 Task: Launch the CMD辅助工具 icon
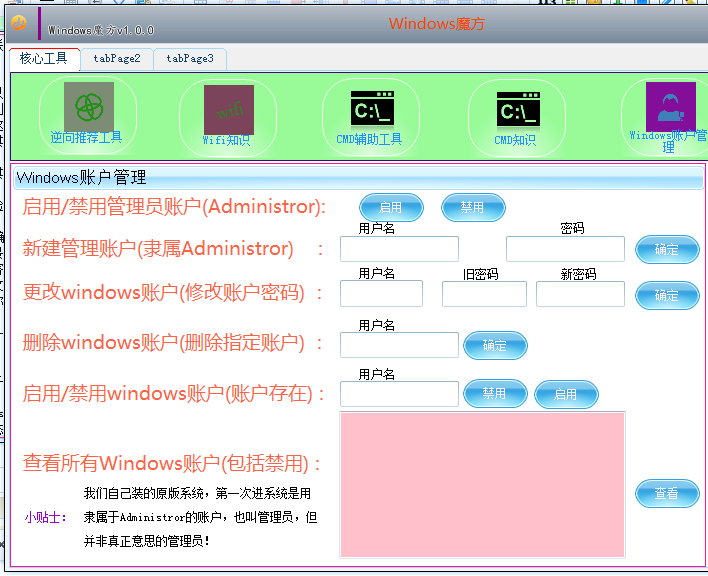(x=371, y=116)
